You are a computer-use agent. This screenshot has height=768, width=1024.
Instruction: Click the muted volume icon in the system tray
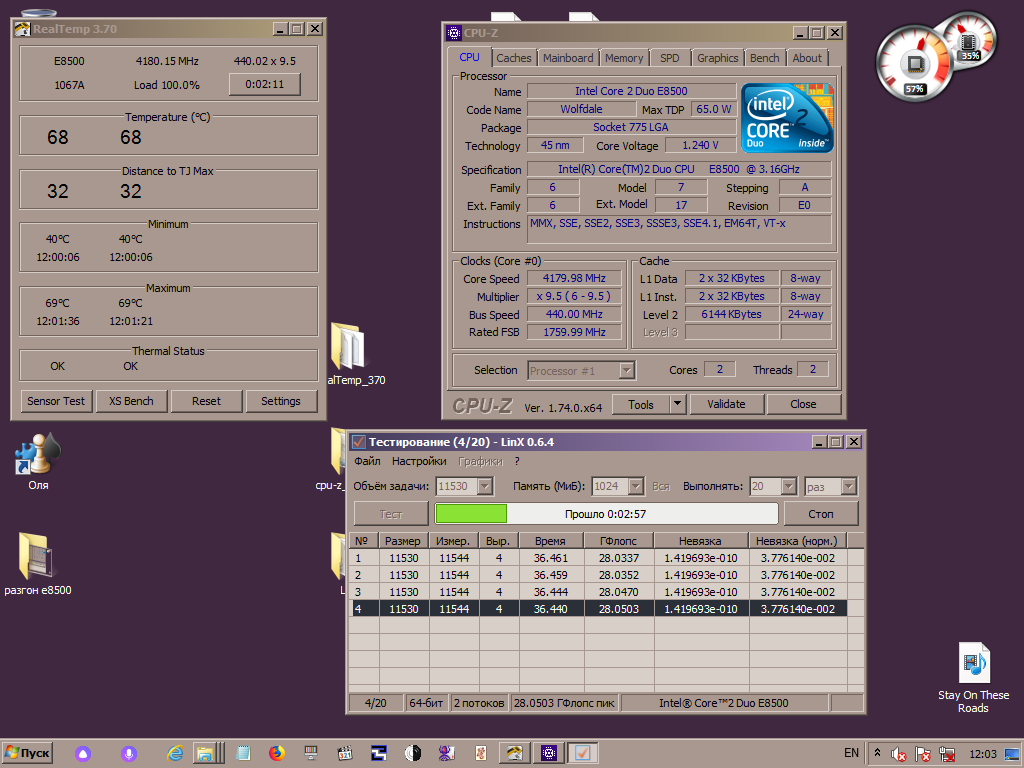(899, 754)
